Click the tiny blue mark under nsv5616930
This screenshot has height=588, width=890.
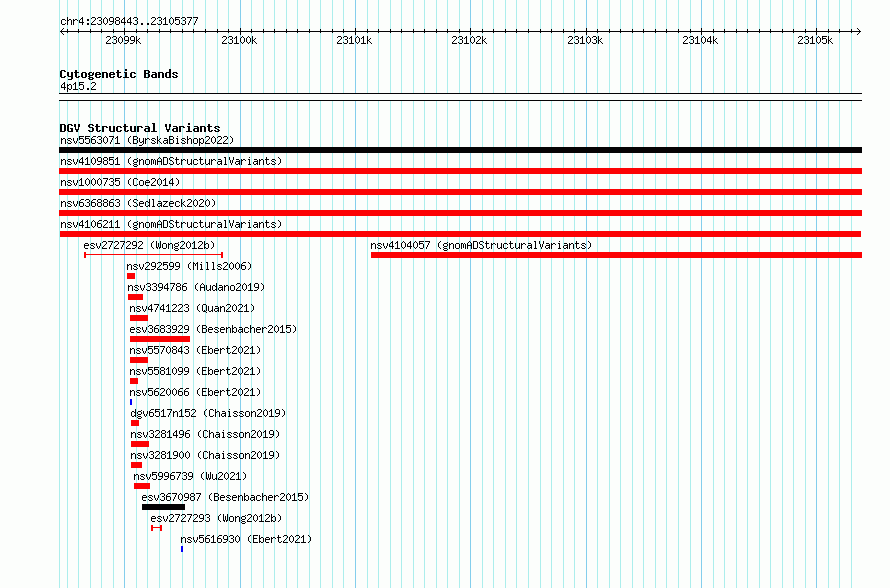coord(182,549)
